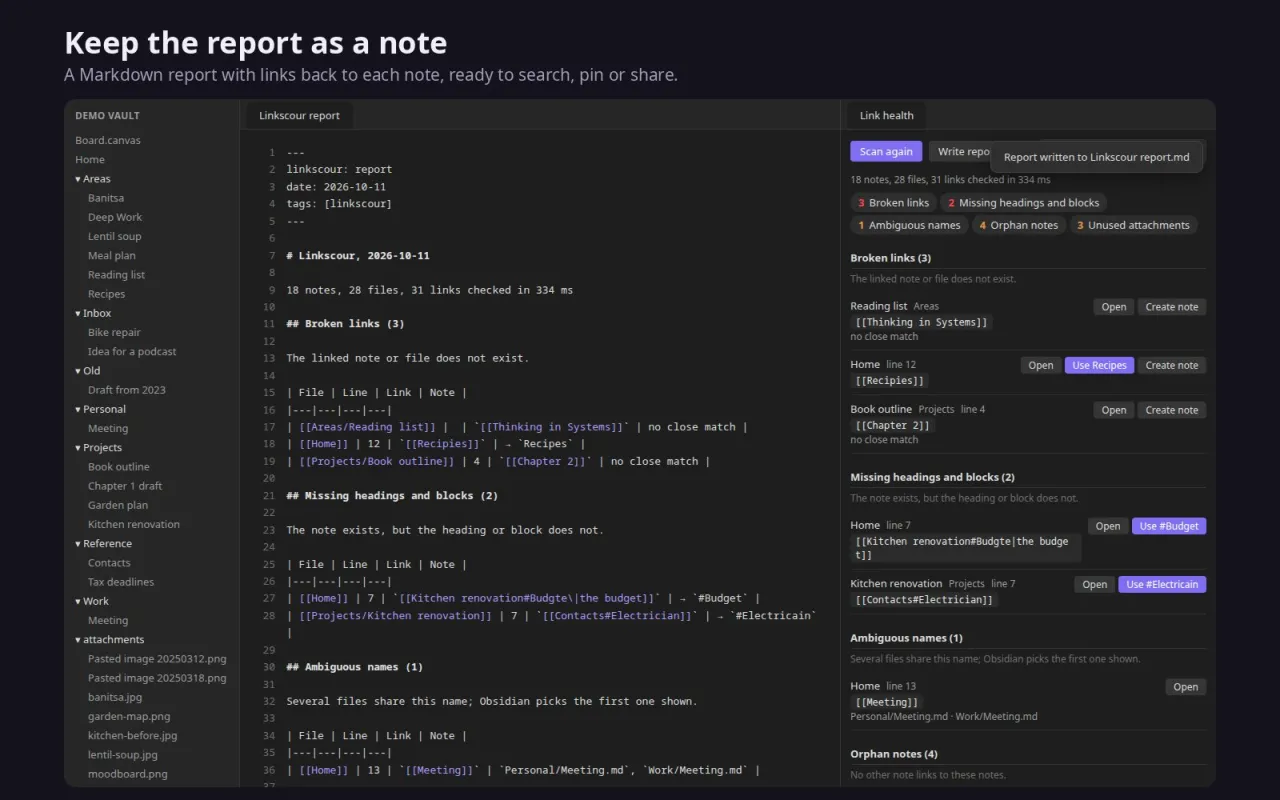Open the Book outline broken link entry

tap(1114, 410)
